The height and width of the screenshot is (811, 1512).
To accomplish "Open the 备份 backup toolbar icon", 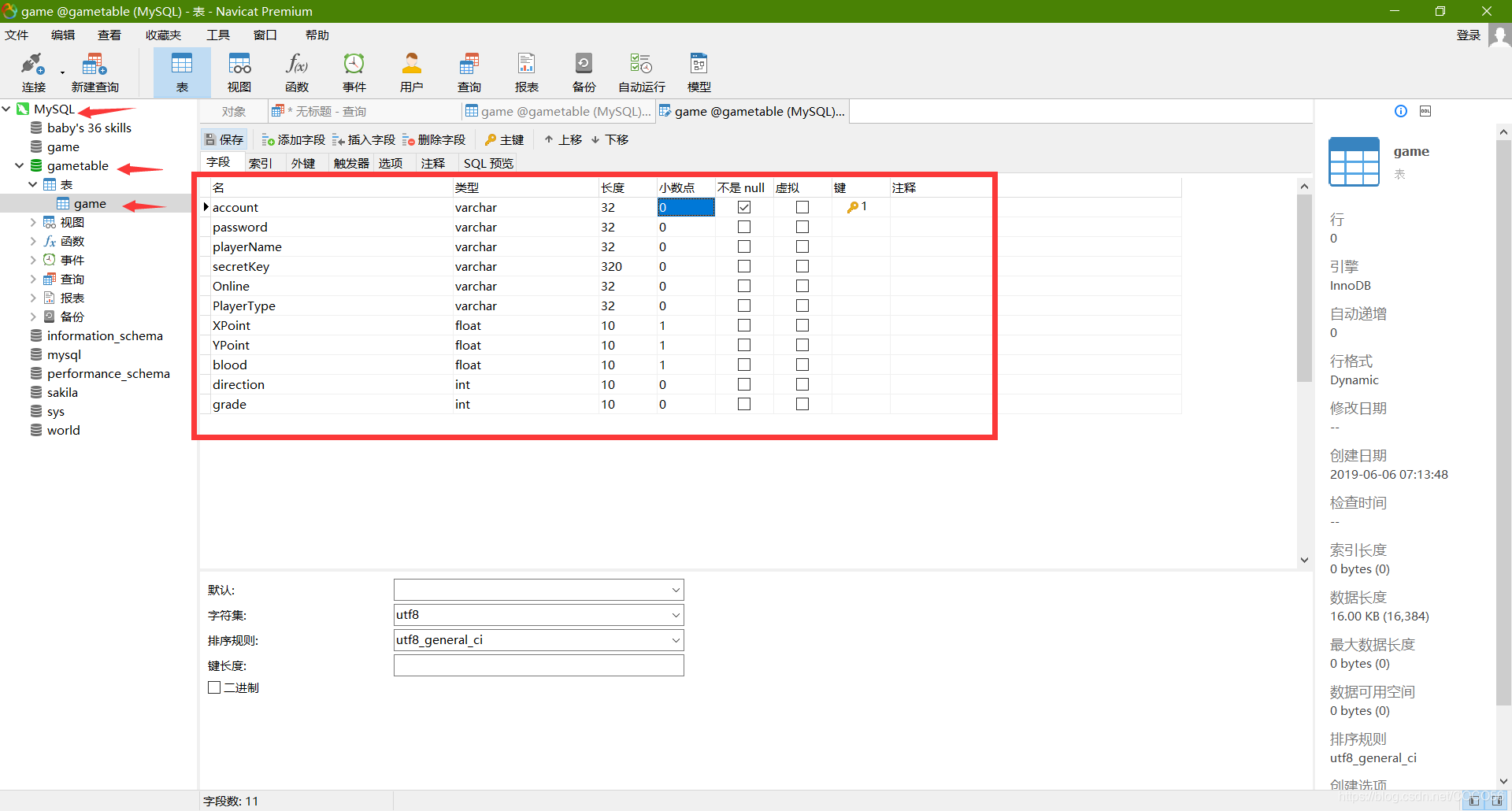I will [x=584, y=72].
